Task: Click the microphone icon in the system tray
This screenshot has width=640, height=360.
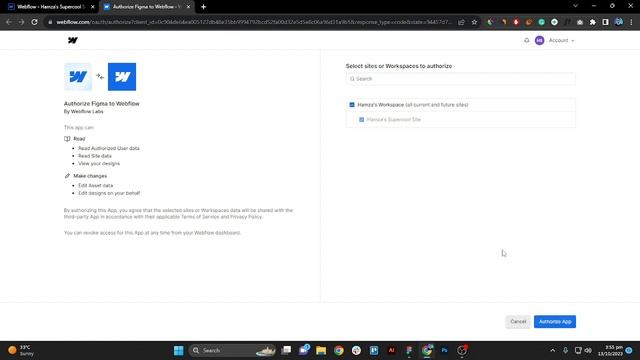Action: [x=565, y=350]
